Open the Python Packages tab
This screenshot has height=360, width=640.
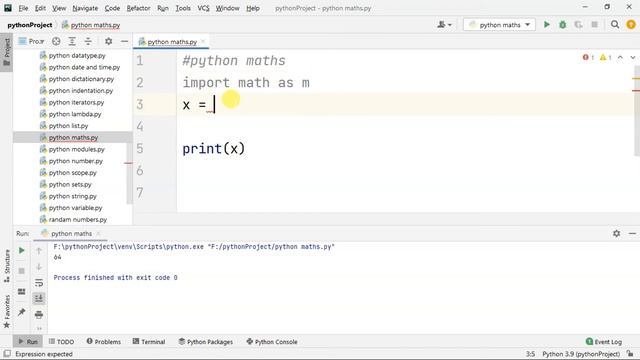206,342
